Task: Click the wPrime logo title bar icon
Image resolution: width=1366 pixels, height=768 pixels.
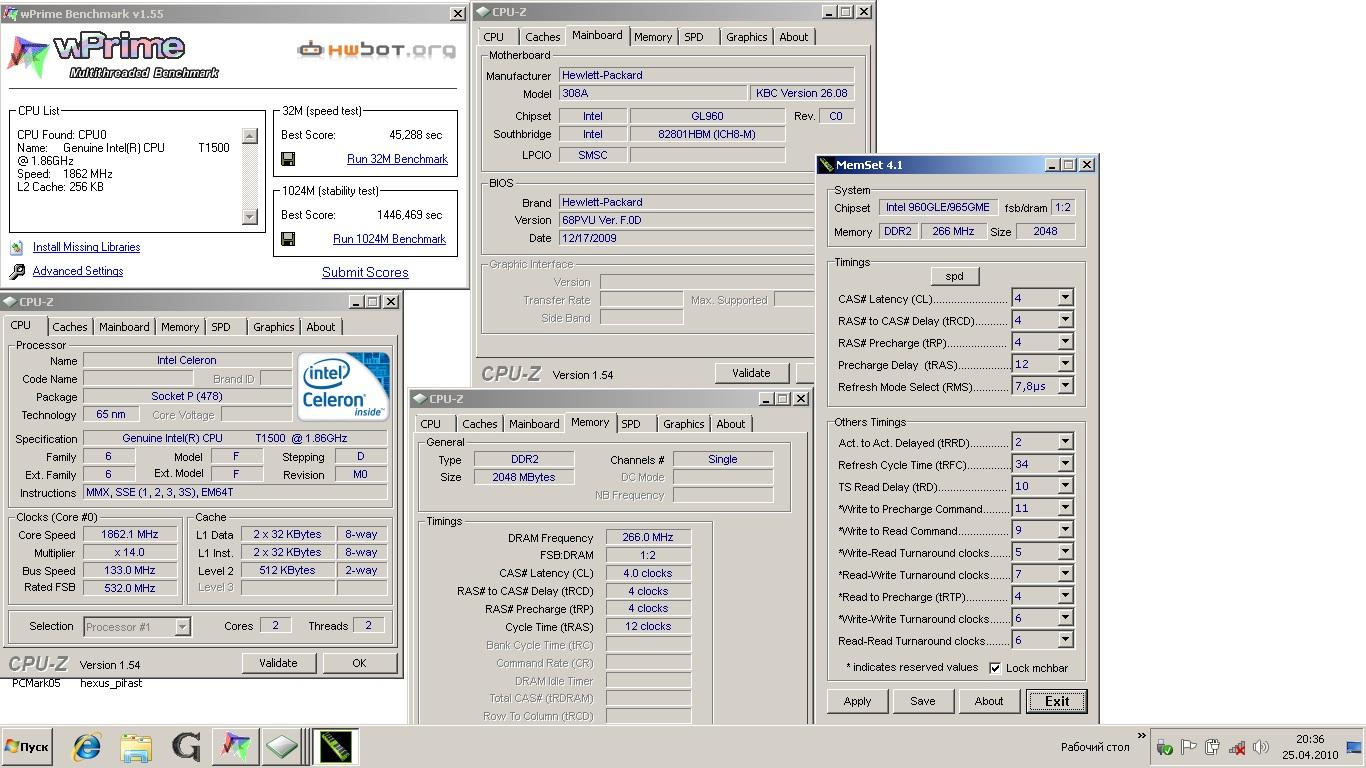Action: point(9,14)
